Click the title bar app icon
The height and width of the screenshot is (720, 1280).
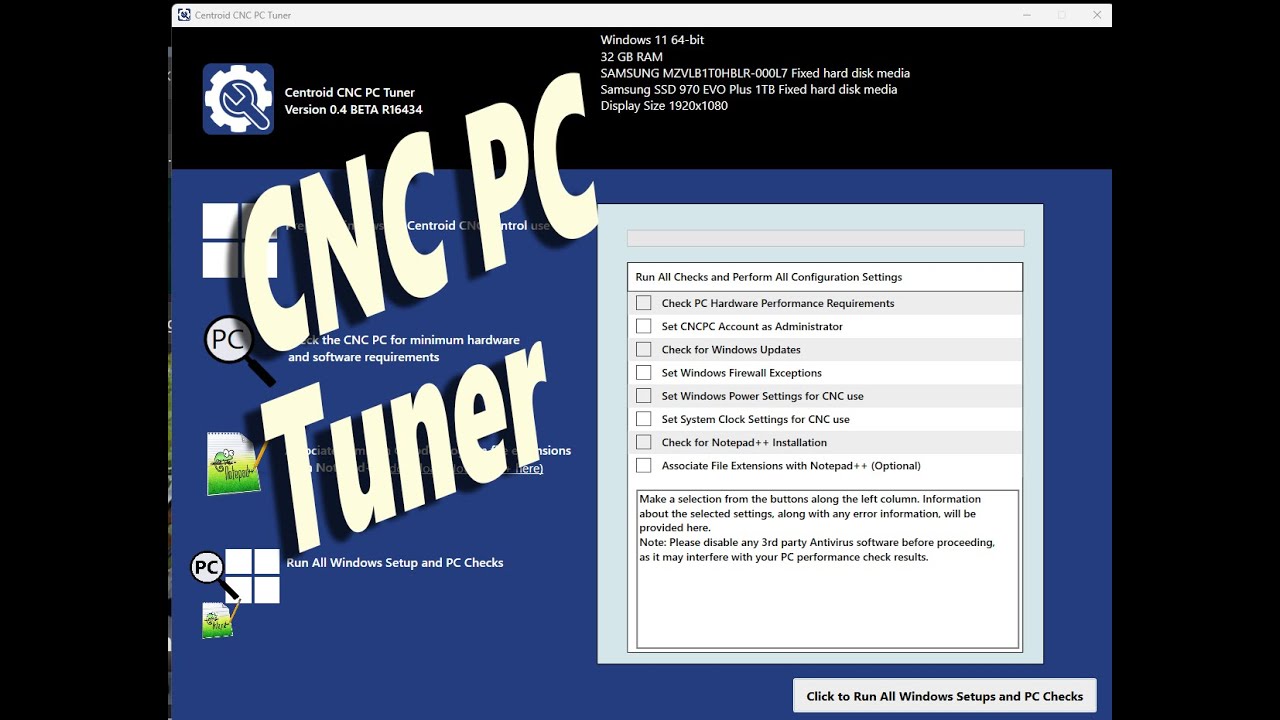184,15
